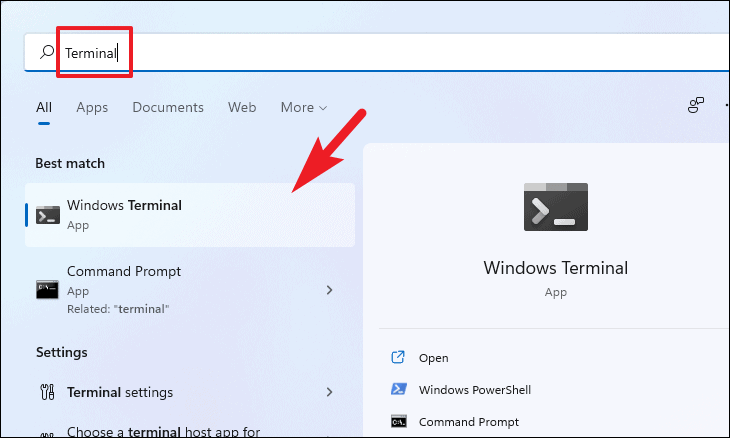This screenshot has height=438, width=730.
Task: Open the feedback people icon
Action: pos(696,105)
